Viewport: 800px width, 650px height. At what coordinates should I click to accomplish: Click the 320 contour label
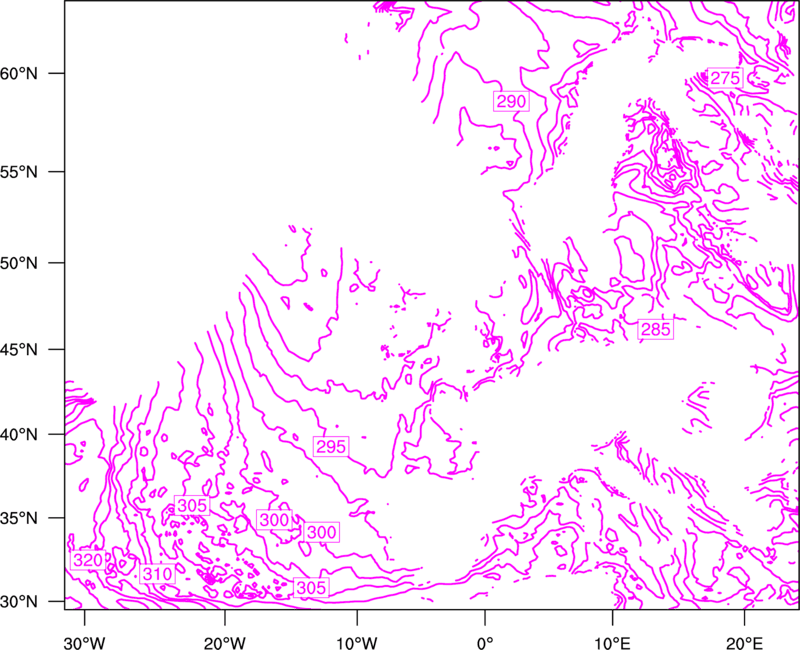(x=88, y=560)
